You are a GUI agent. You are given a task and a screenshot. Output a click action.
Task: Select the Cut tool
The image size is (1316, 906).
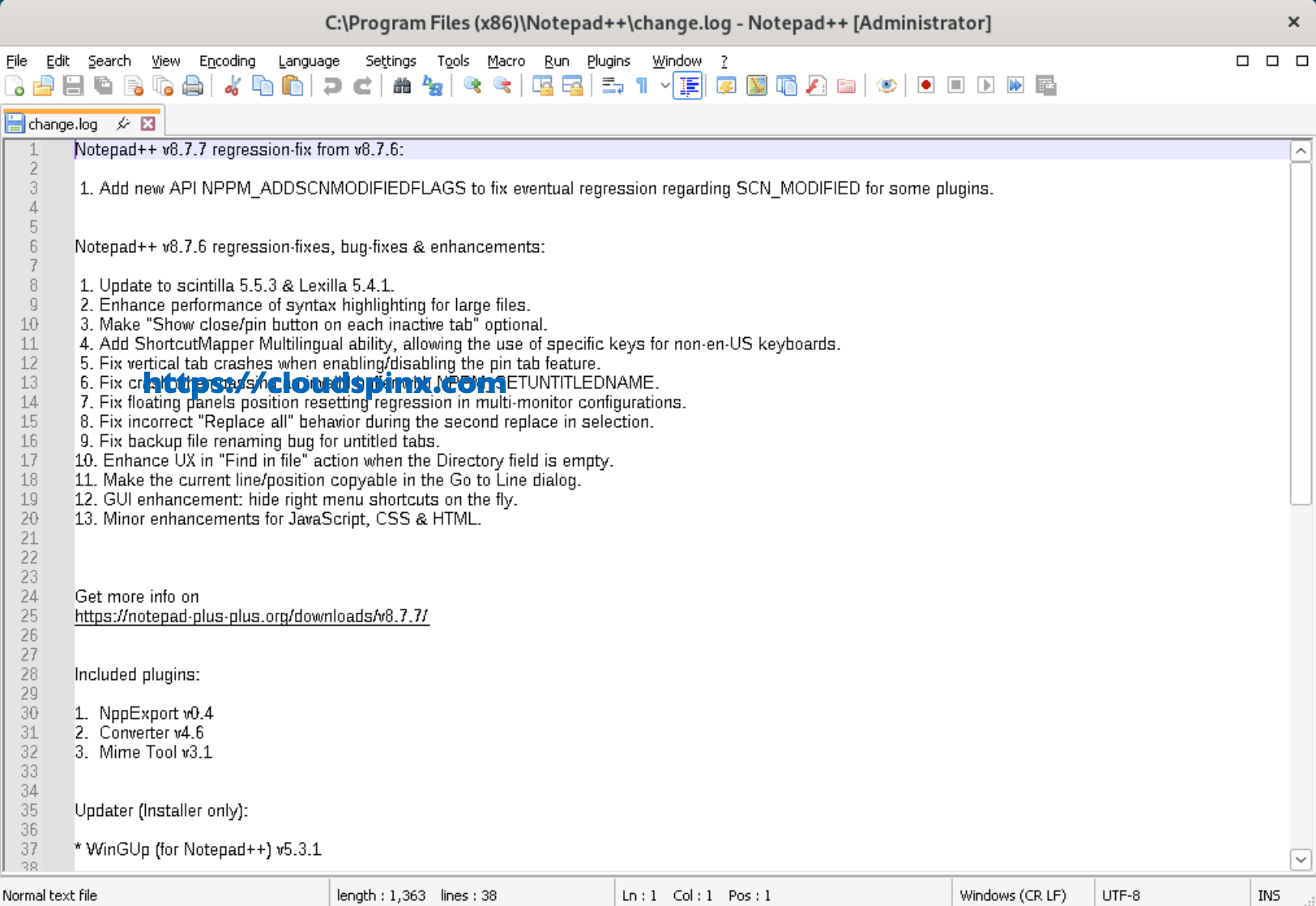click(x=232, y=85)
